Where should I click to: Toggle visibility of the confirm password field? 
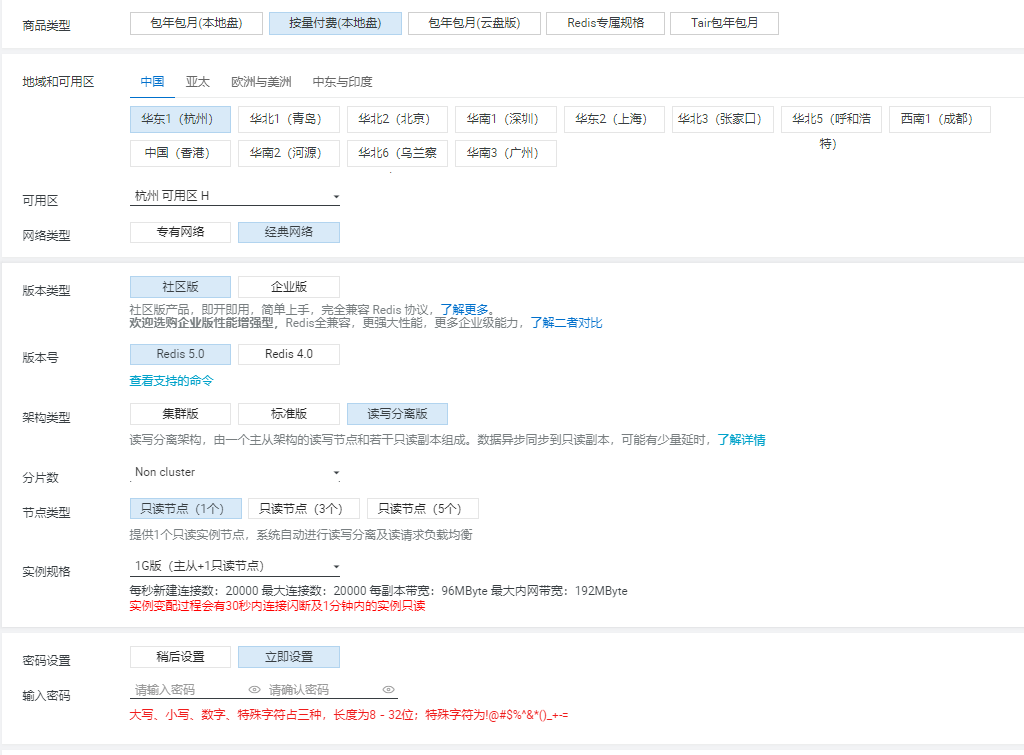coord(389,689)
